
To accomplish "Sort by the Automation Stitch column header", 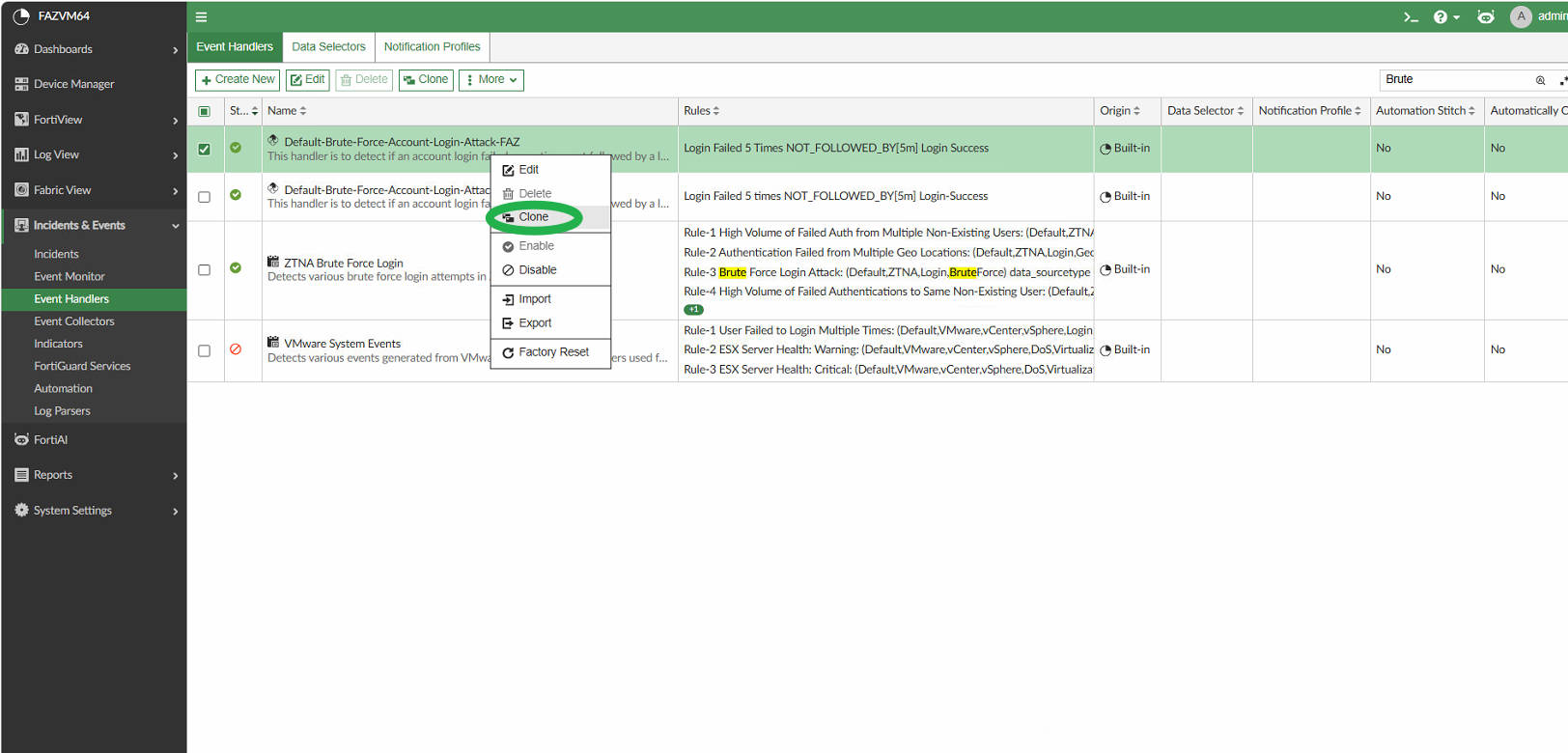I will point(1425,111).
